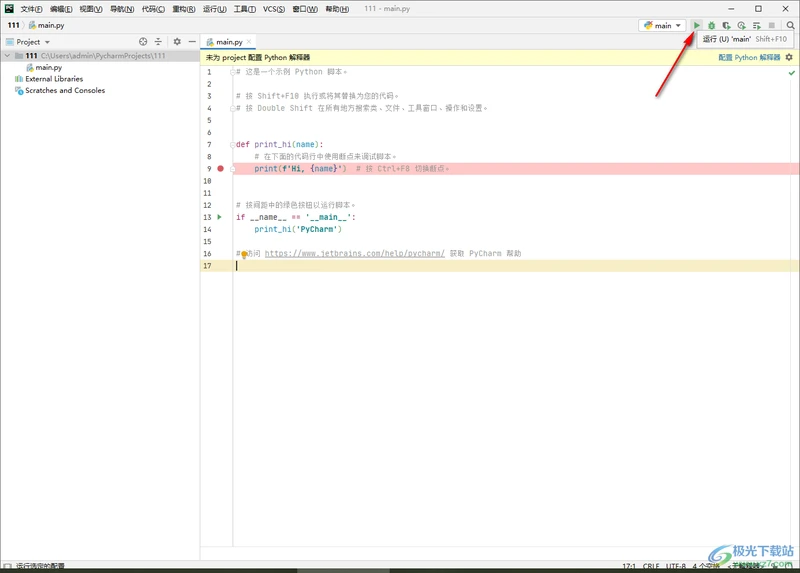The width and height of the screenshot is (800, 573).
Task: Click the print_hi('PyCharm') call line
Action: click(x=298, y=229)
